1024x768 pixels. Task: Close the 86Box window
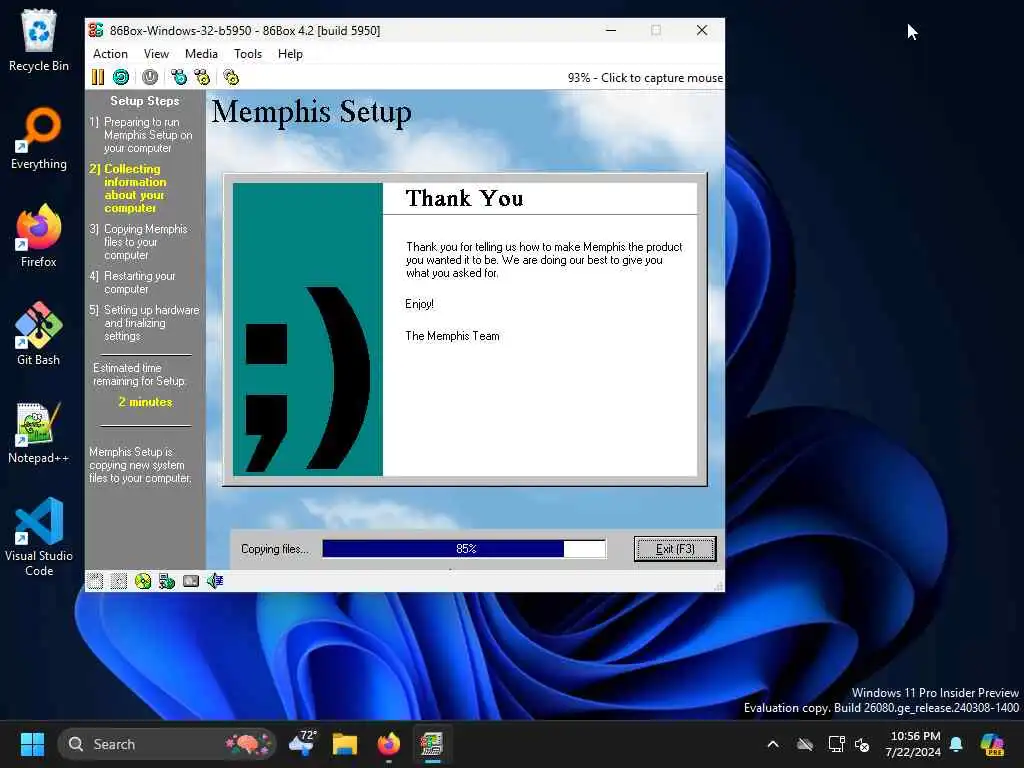pos(702,30)
